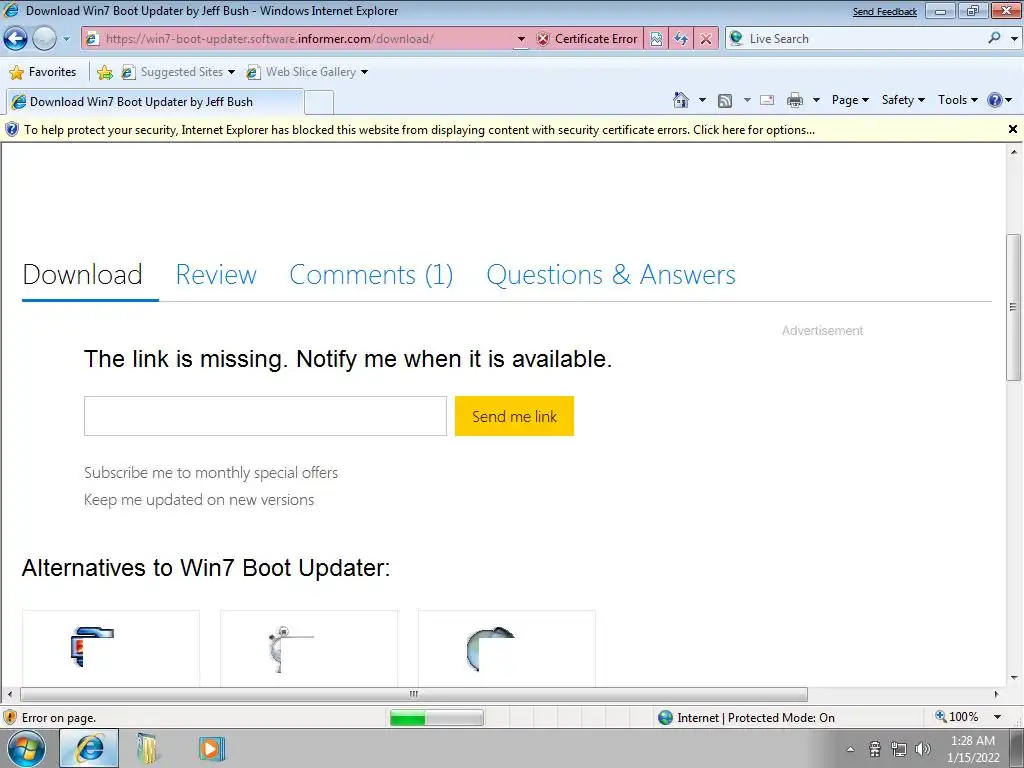The width and height of the screenshot is (1024, 768).
Task: Expand the address bar dropdown arrow
Action: [x=520, y=39]
